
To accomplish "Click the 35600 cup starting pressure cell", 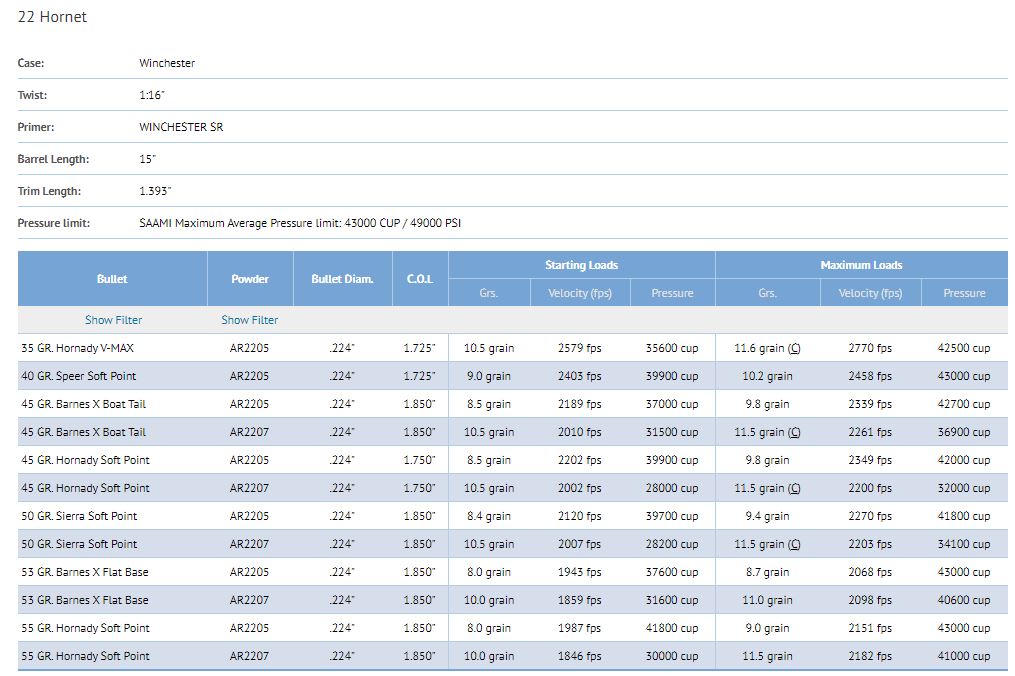I will 672,348.
